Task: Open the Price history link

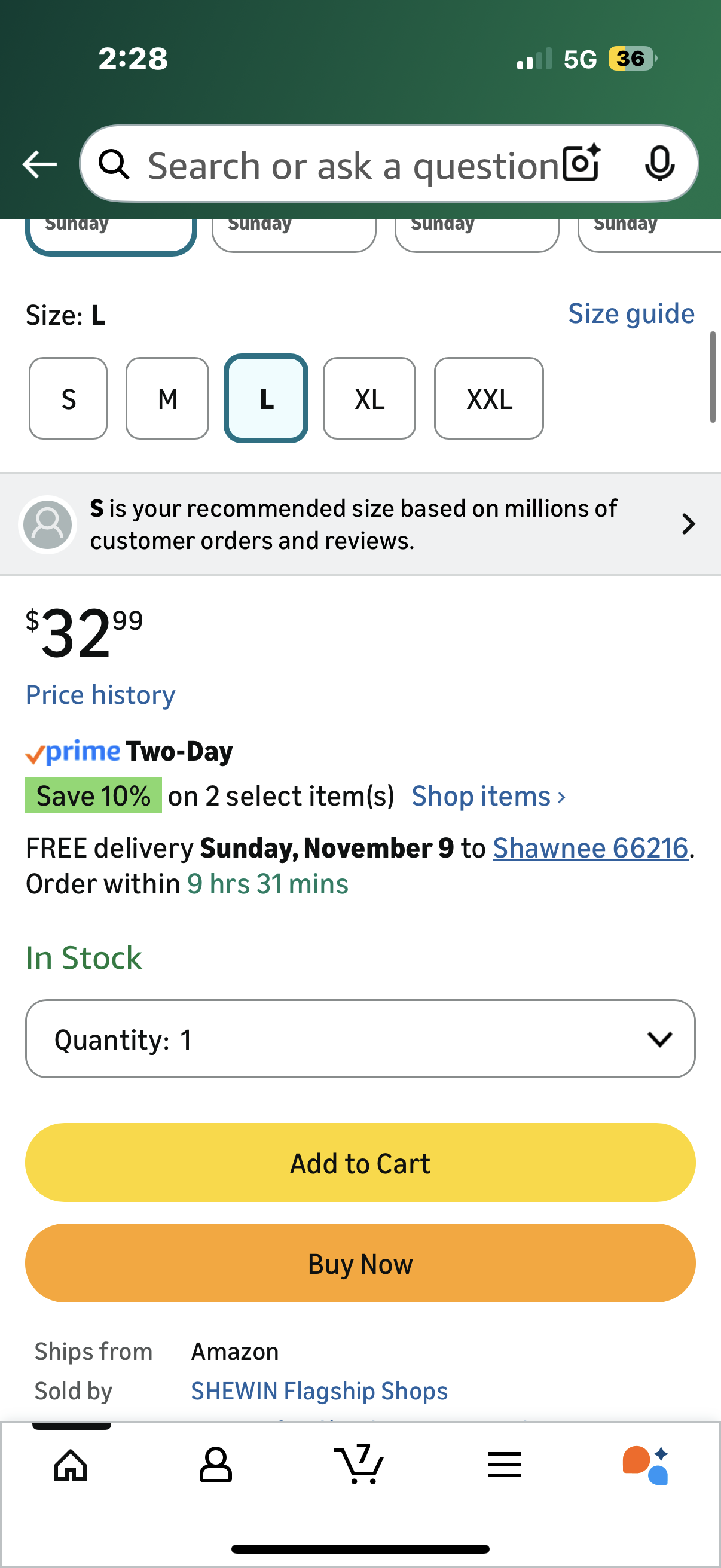Action: 100,694
